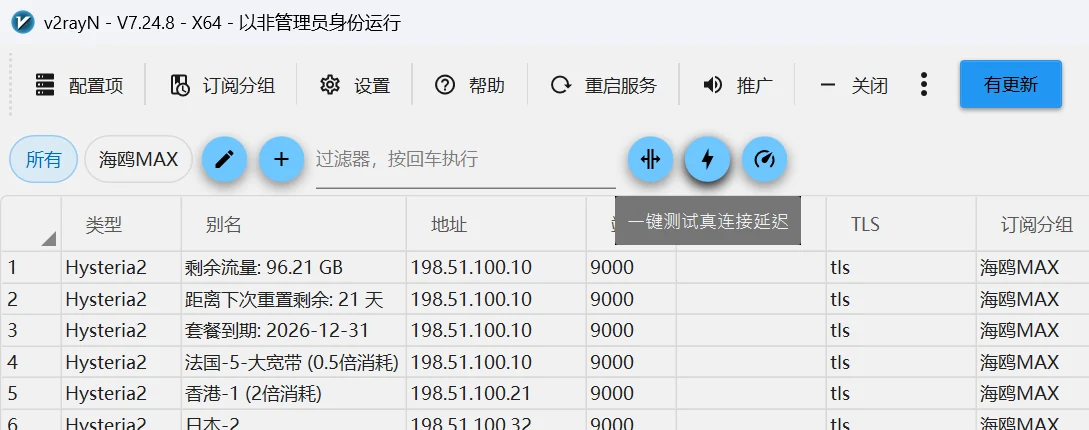
Task: Sort by the TLS column header
Action: point(901,224)
